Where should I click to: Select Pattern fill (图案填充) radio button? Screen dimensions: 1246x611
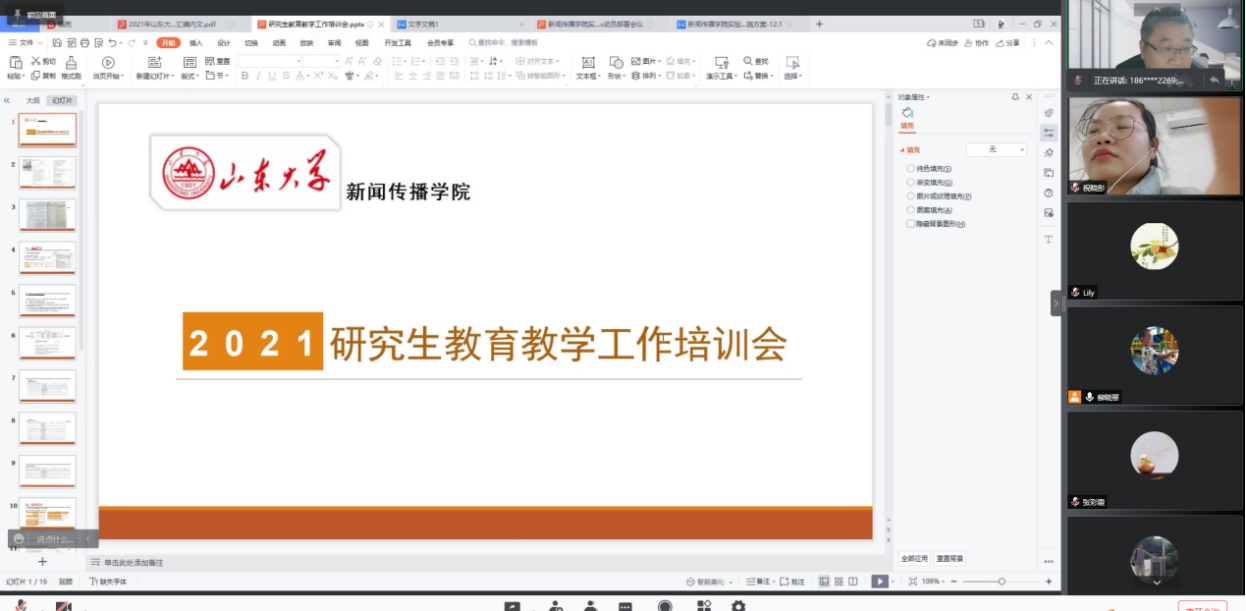pyautogui.click(x=910, y=210)
